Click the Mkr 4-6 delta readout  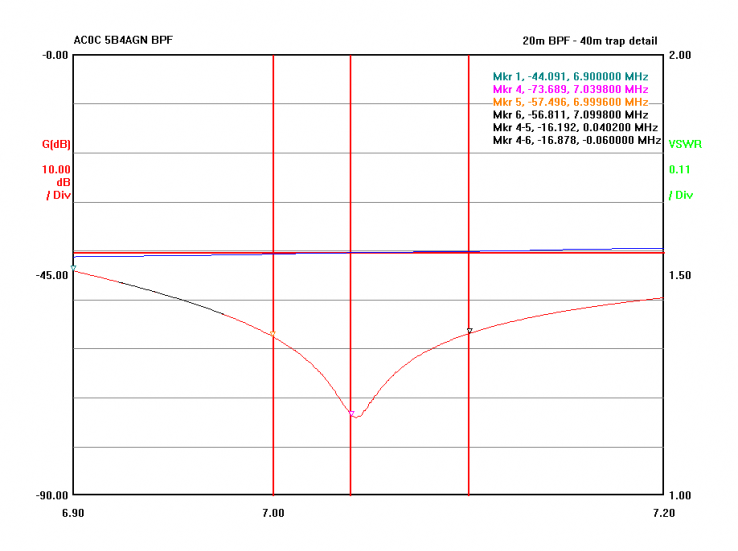[576, 142]
